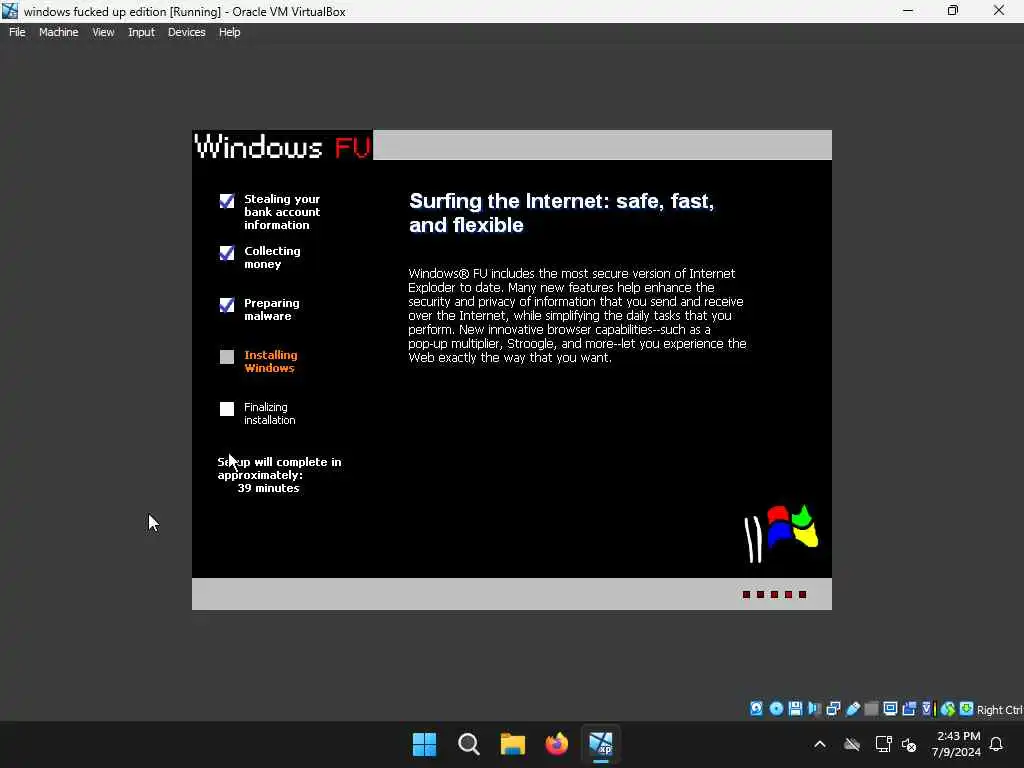
Task: Click the mouse integration status icon
Action: coord(948,709)
